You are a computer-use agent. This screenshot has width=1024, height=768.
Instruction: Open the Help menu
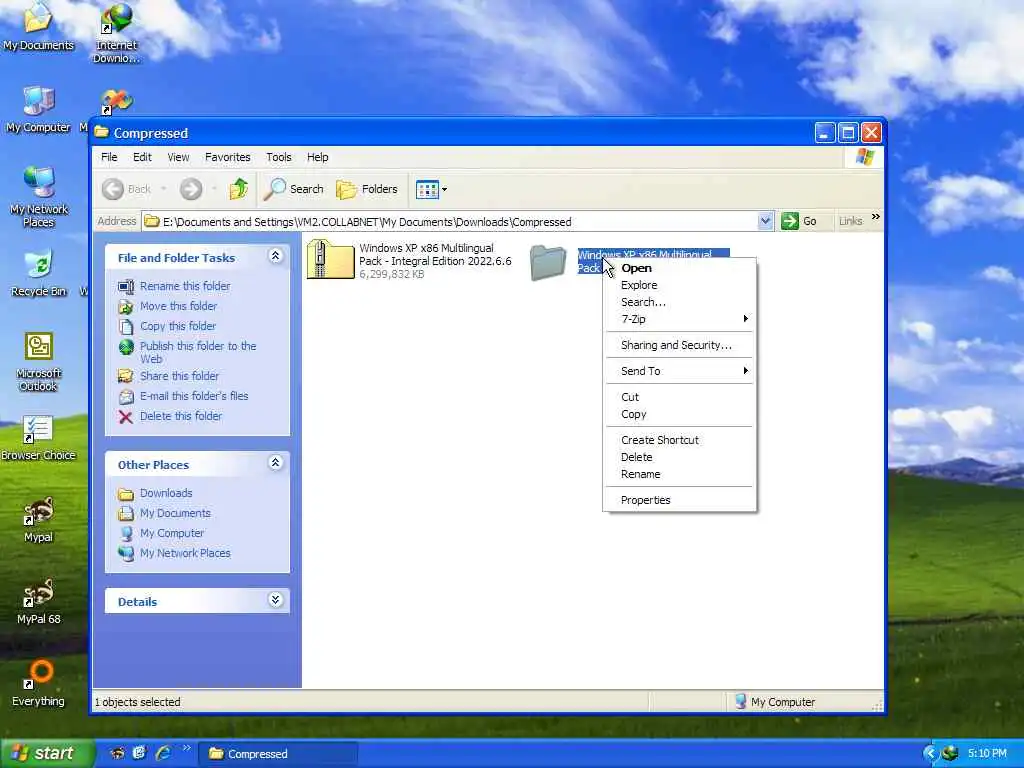click(317, 157)
